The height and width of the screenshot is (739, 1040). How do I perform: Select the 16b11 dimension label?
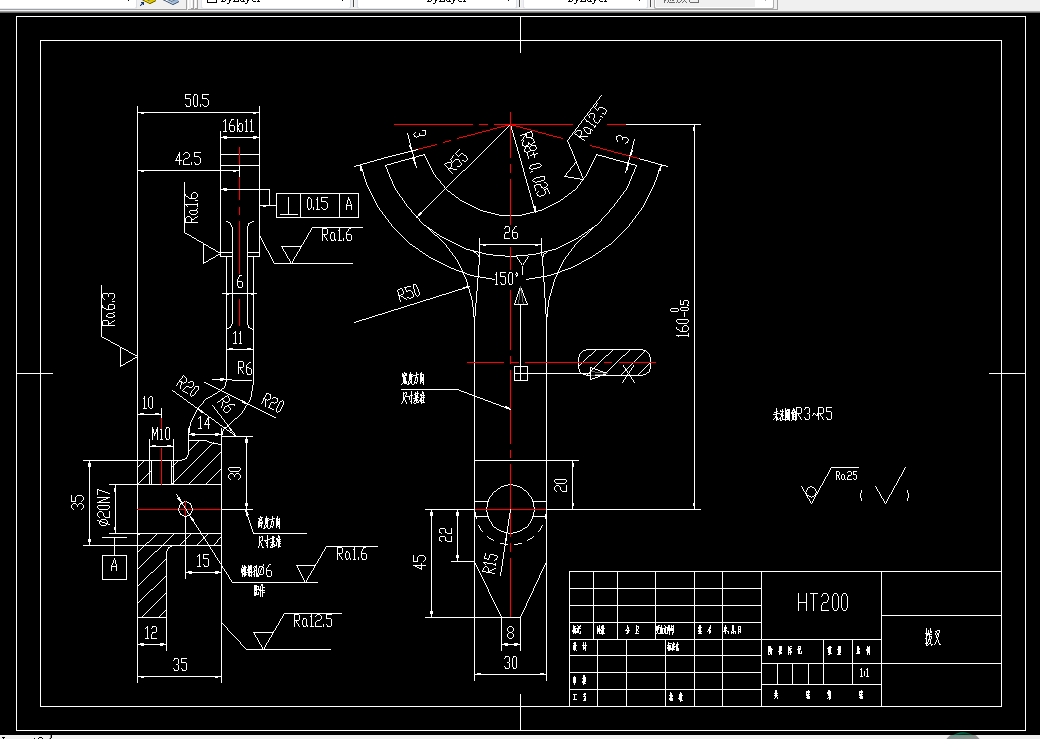238,126
